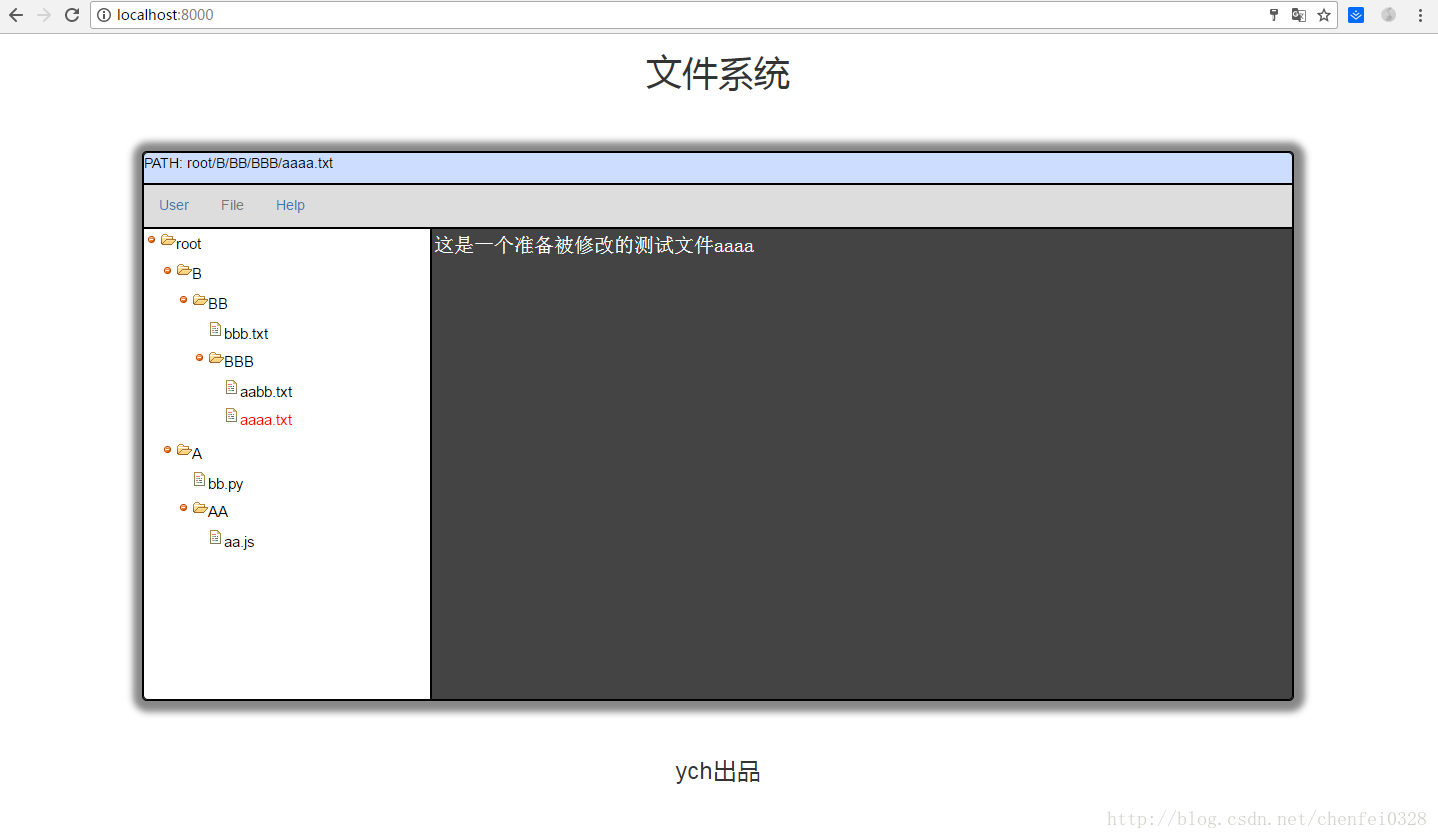Screen dimensions: 1438x839
Task: Open the File menu
Action: 232,205
